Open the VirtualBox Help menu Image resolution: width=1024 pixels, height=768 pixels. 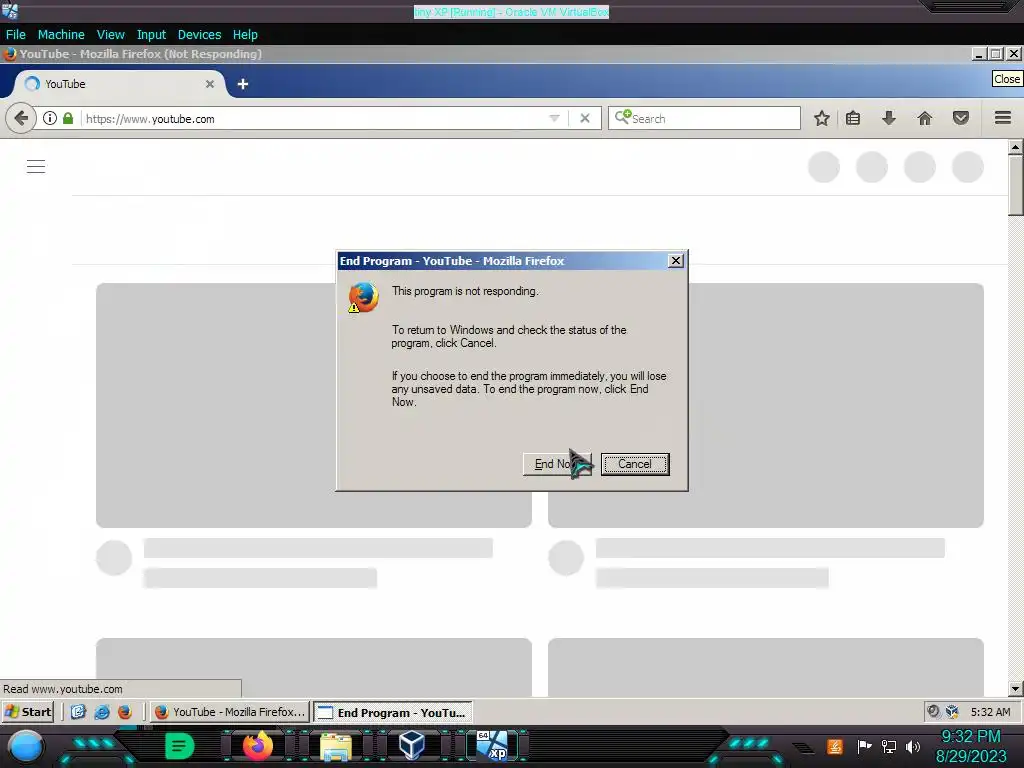pos(245,35)
